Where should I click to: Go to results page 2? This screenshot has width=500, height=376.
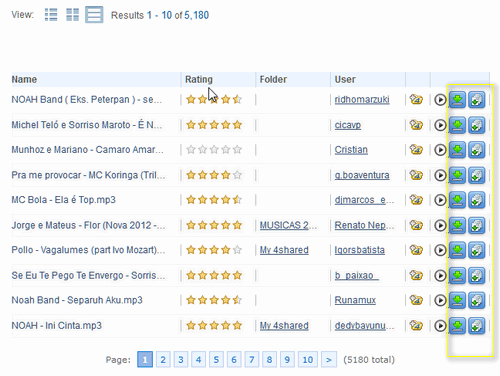point(163,360)
